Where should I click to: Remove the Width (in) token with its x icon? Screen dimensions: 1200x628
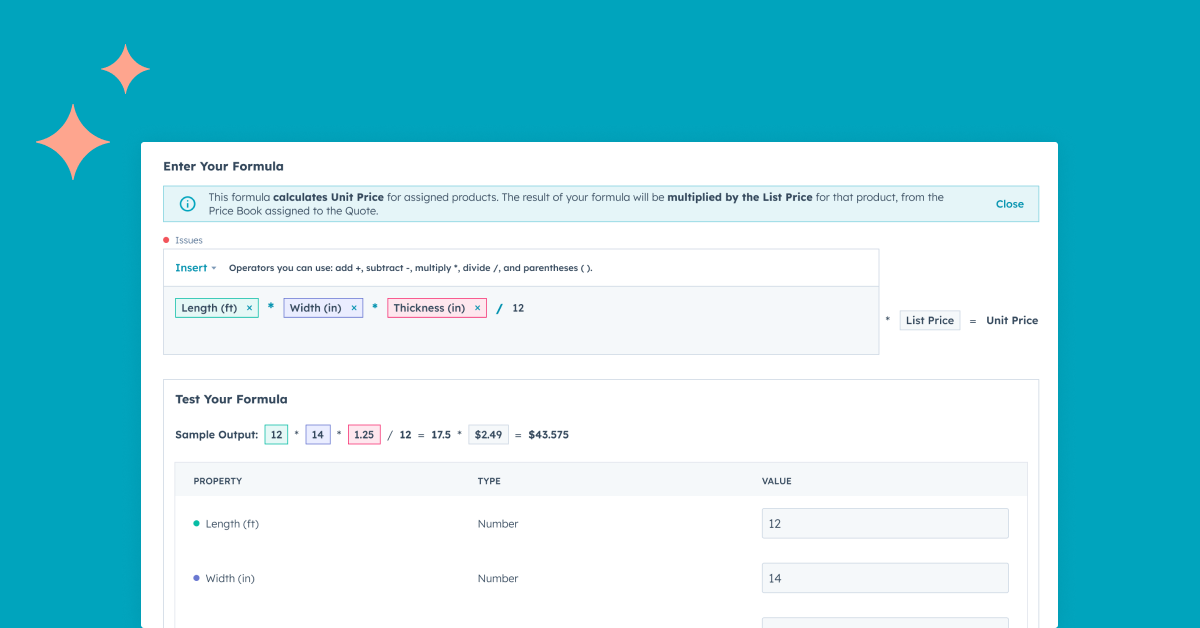[x=353, y=307]
